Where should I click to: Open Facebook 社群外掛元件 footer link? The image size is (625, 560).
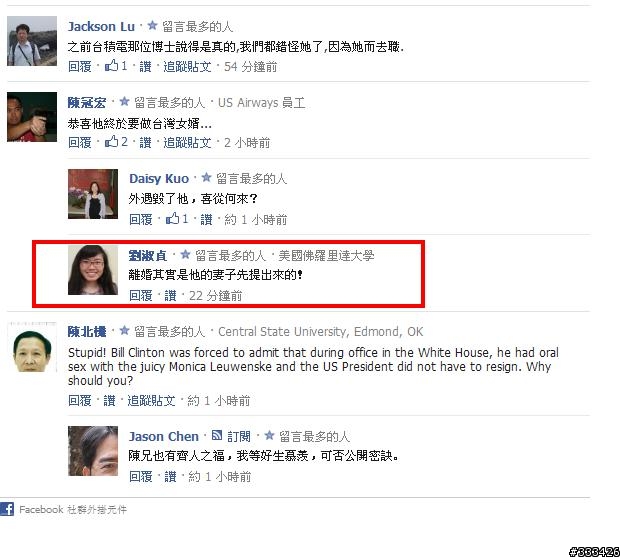click(x=73, y=509)
